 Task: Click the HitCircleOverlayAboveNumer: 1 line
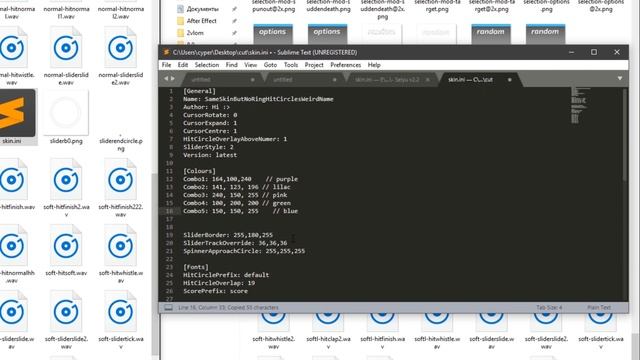coord(235,139)
